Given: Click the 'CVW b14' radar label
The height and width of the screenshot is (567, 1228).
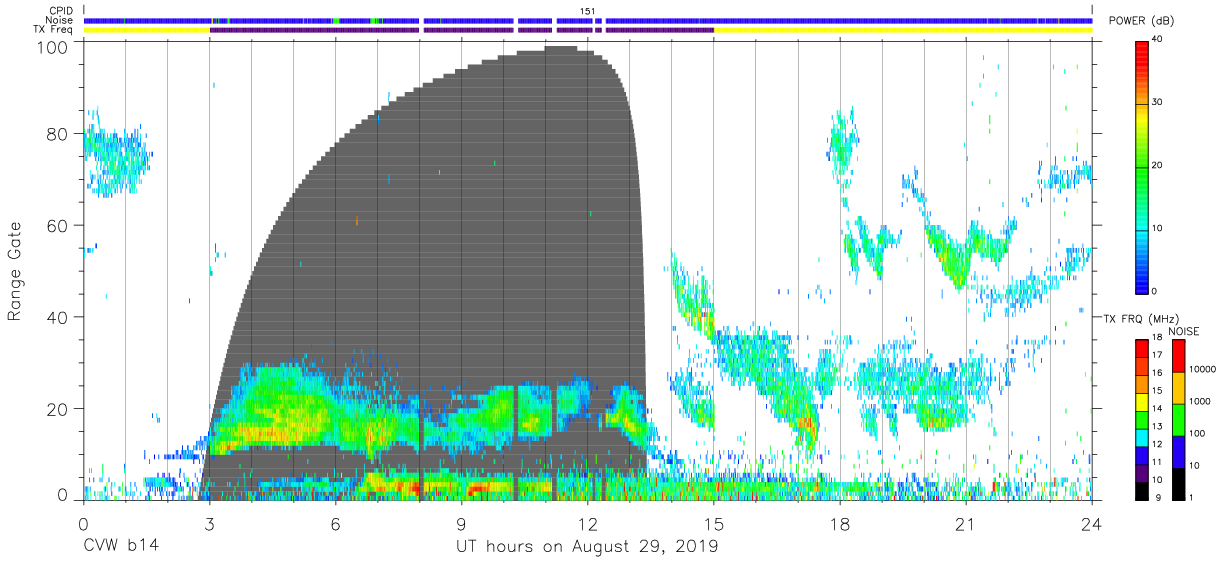Looking at the screenshot, I should coord(119,547).
